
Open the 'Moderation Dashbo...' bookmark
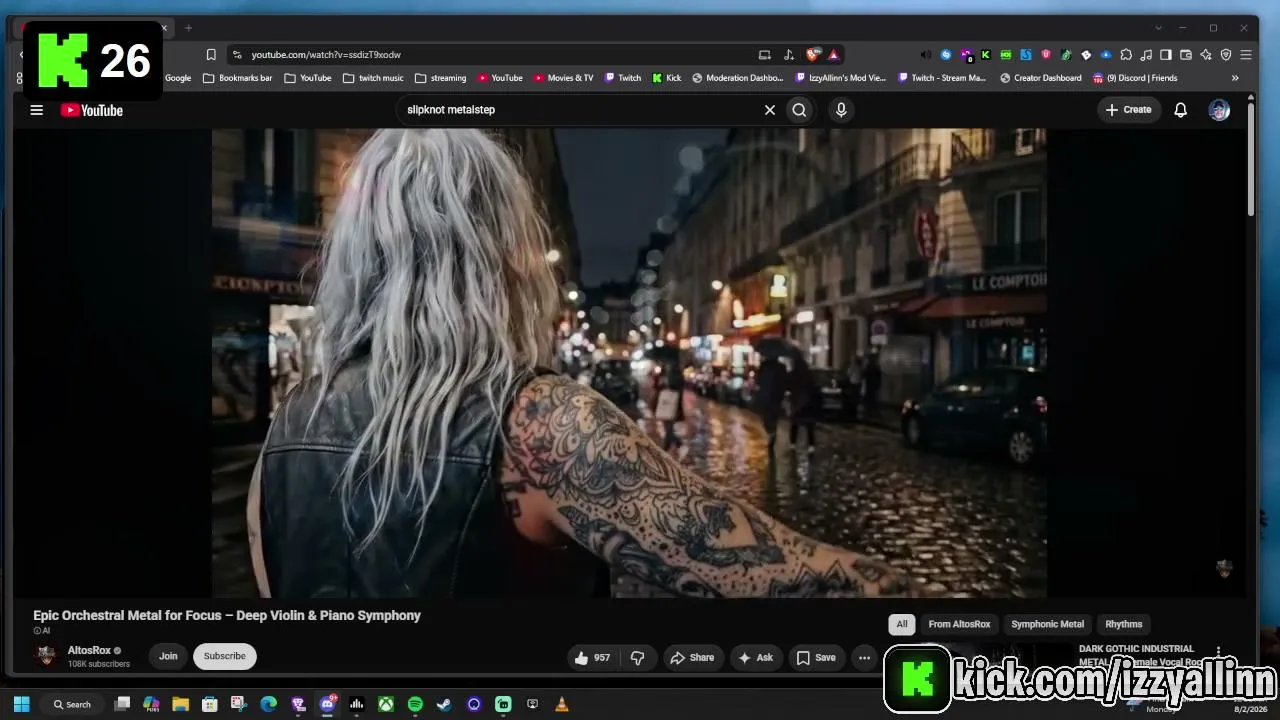coord(738,78)
